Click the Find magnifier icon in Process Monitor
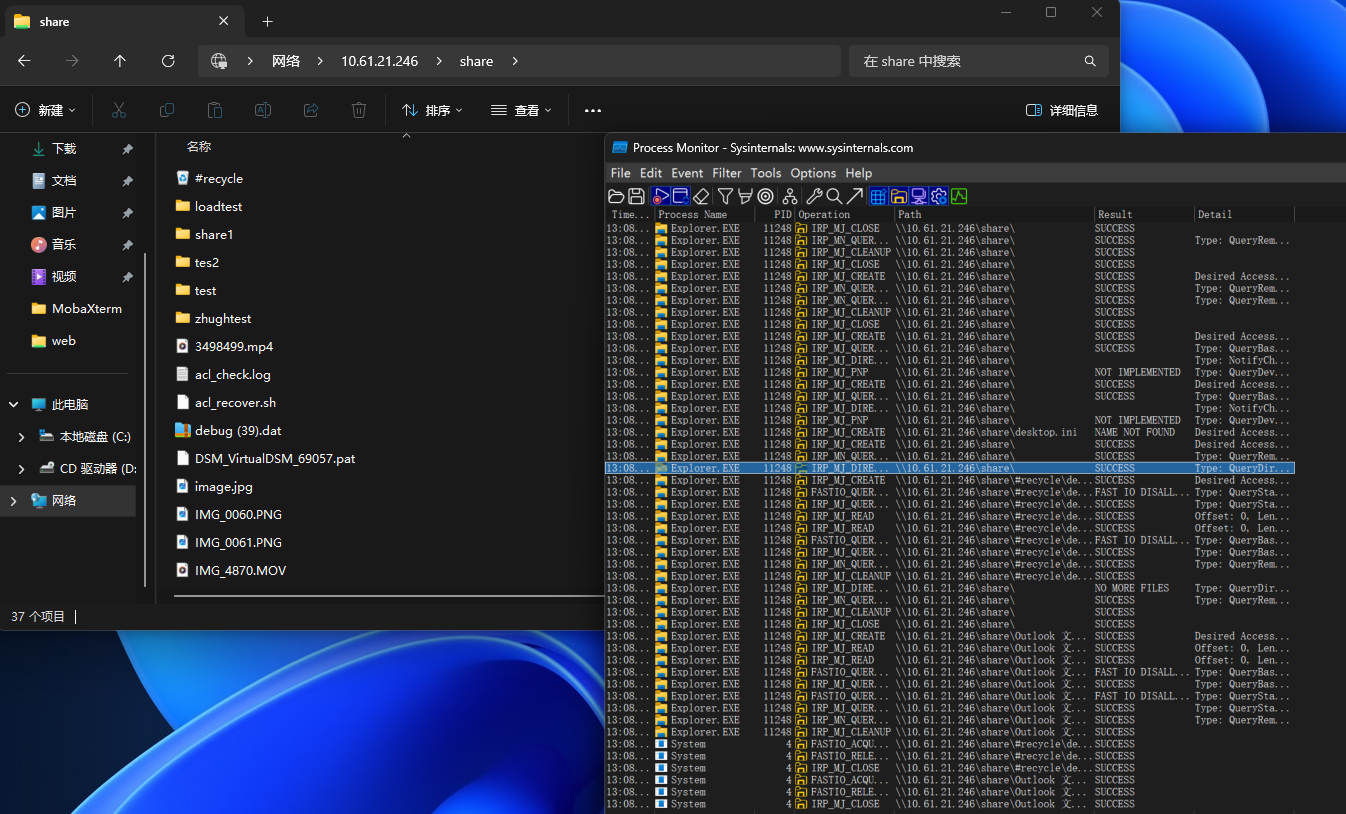Screen dimensions: 1346x814 [834, 196]
